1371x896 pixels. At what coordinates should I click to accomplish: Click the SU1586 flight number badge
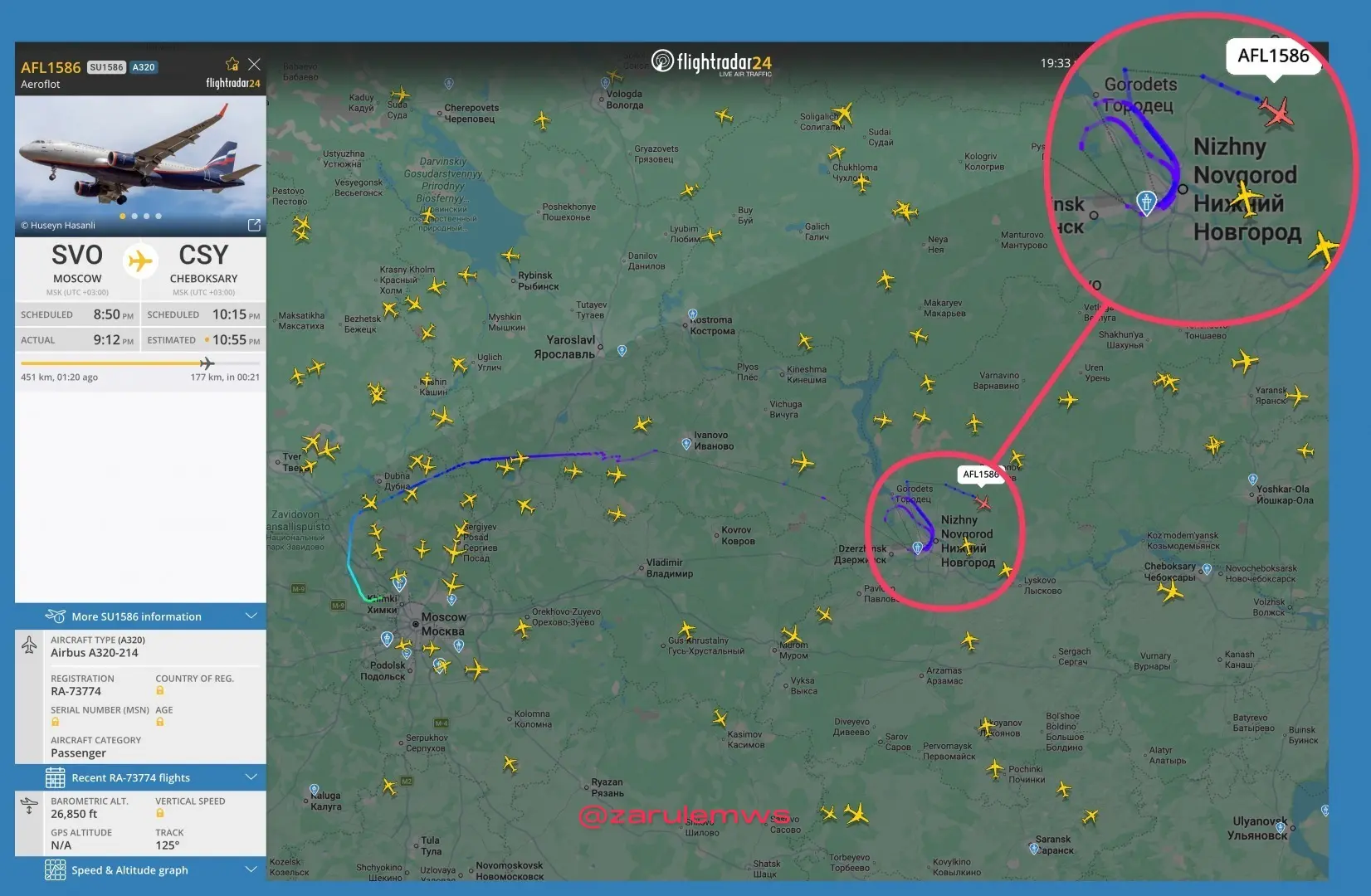click(107, 67)
